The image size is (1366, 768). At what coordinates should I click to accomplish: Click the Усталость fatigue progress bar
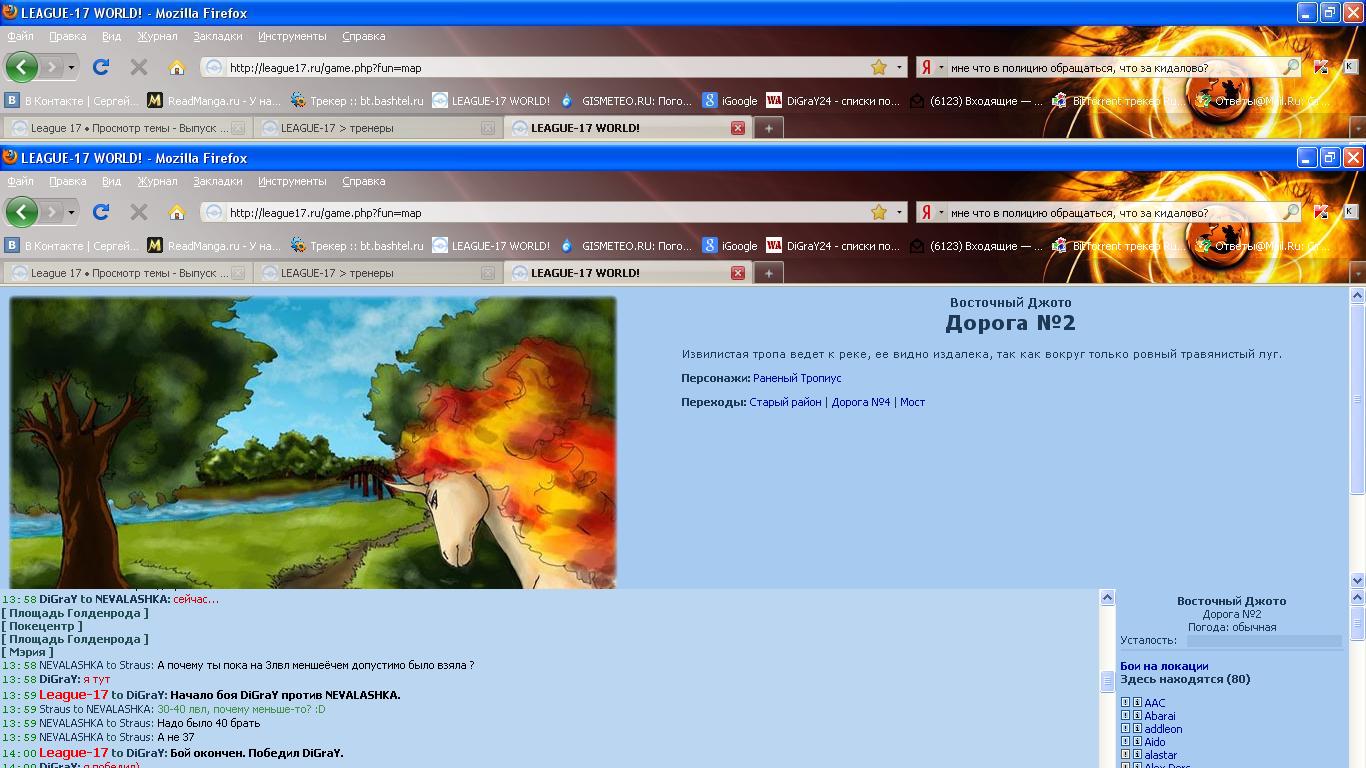point(1264,641)
